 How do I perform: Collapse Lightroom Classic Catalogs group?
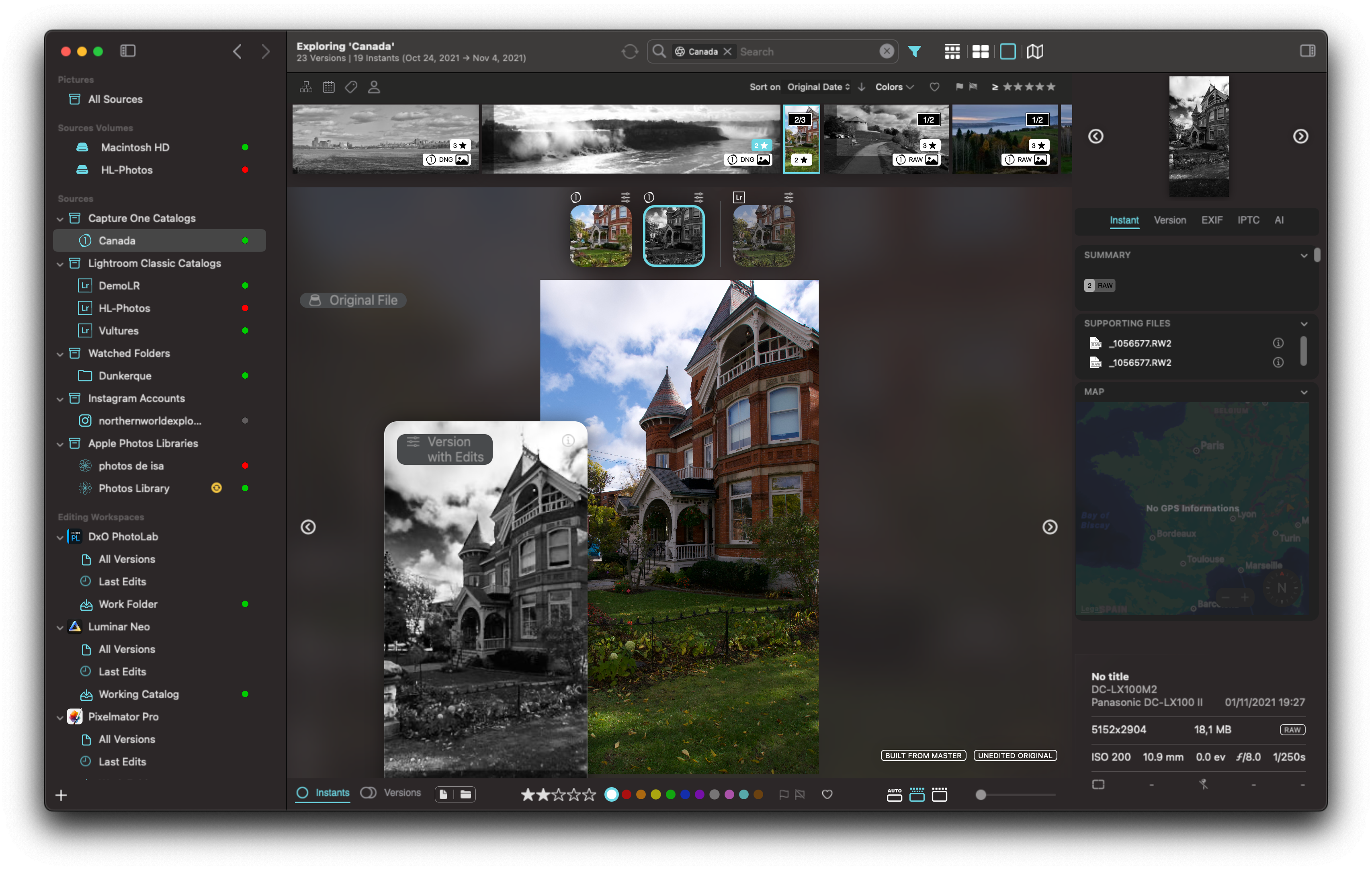tap(60, 264)
